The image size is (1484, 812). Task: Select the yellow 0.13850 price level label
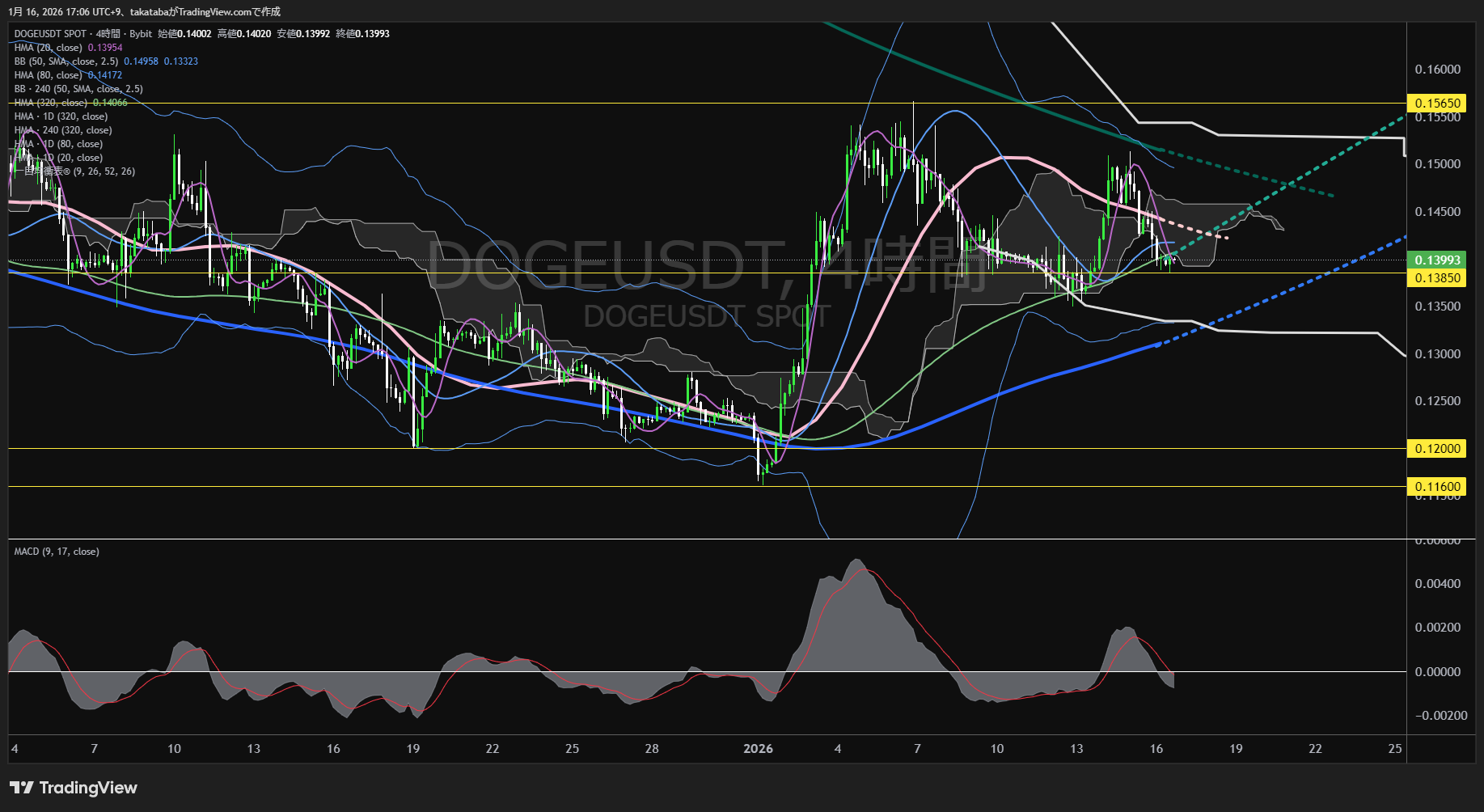coord(1437,278)
